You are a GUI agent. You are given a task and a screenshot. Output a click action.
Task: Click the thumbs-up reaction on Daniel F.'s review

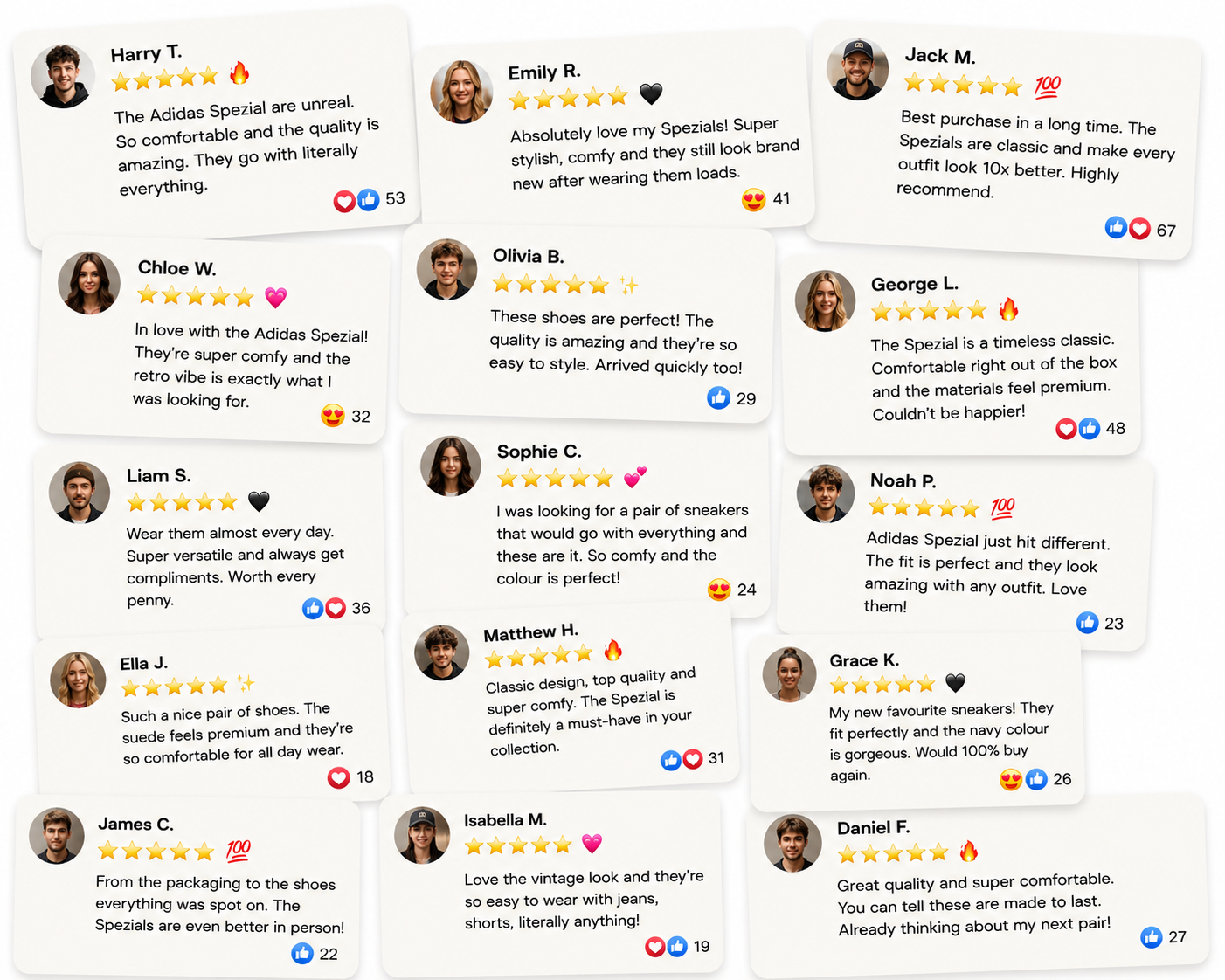[x=1152, y=937]
